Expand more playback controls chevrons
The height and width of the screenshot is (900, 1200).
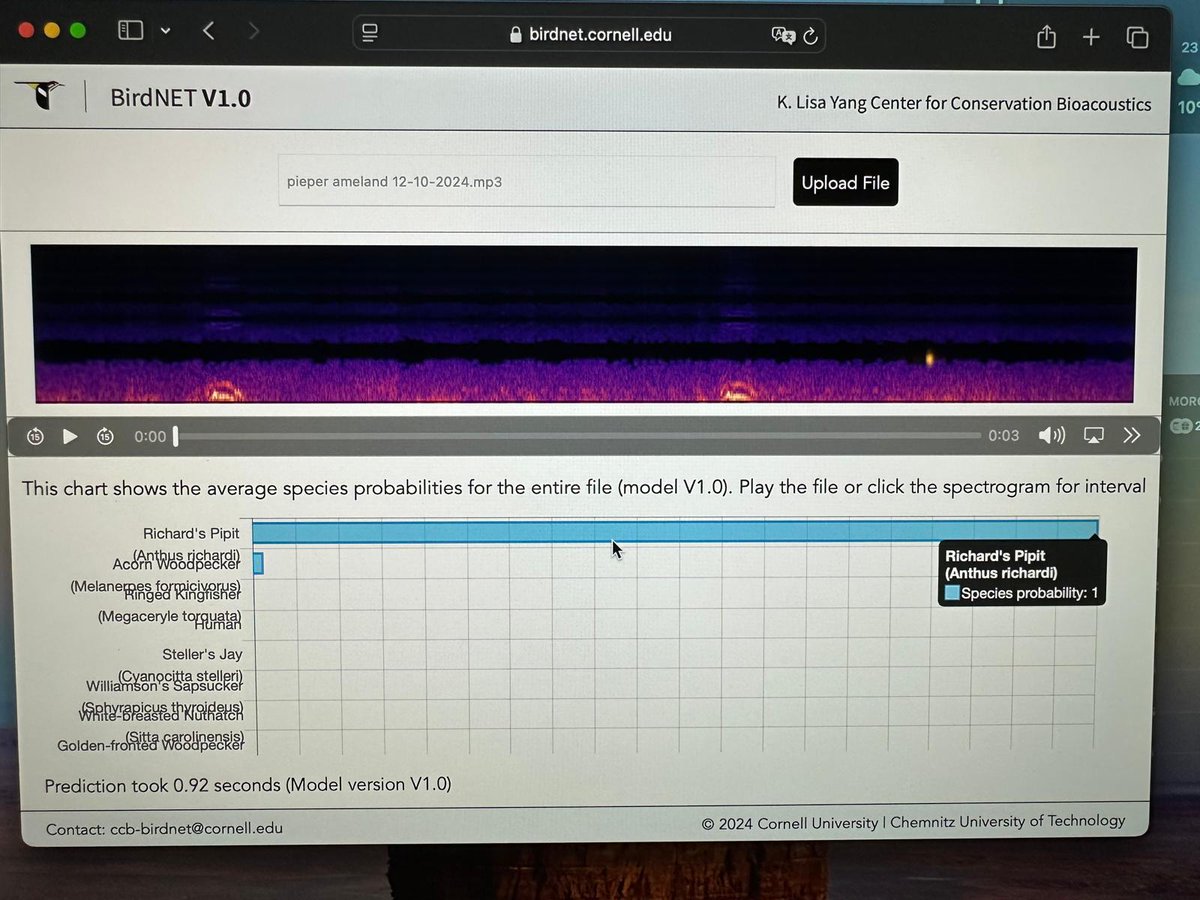(1132, 435)
